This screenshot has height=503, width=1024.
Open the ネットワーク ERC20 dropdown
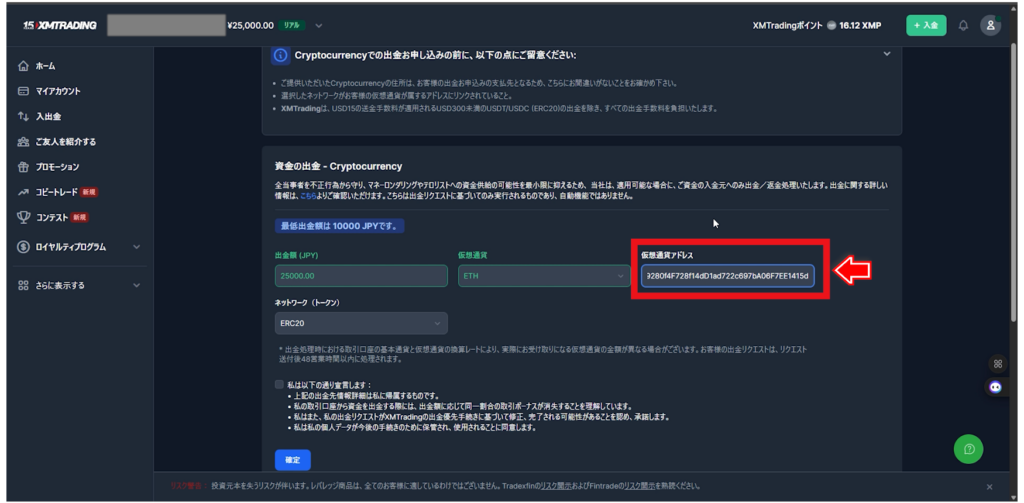(x=361, y=323)
